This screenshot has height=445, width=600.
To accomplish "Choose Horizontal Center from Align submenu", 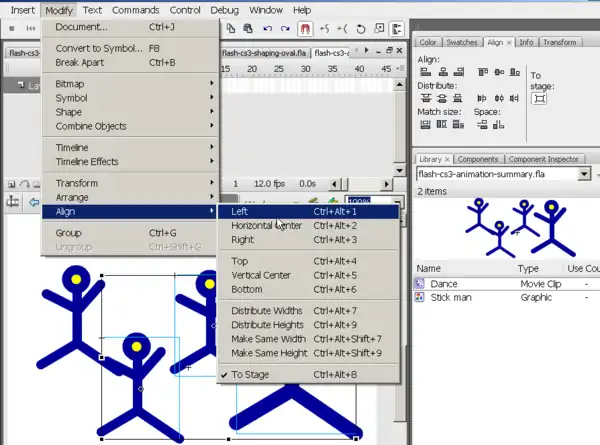I will click(x=266, y=226).
